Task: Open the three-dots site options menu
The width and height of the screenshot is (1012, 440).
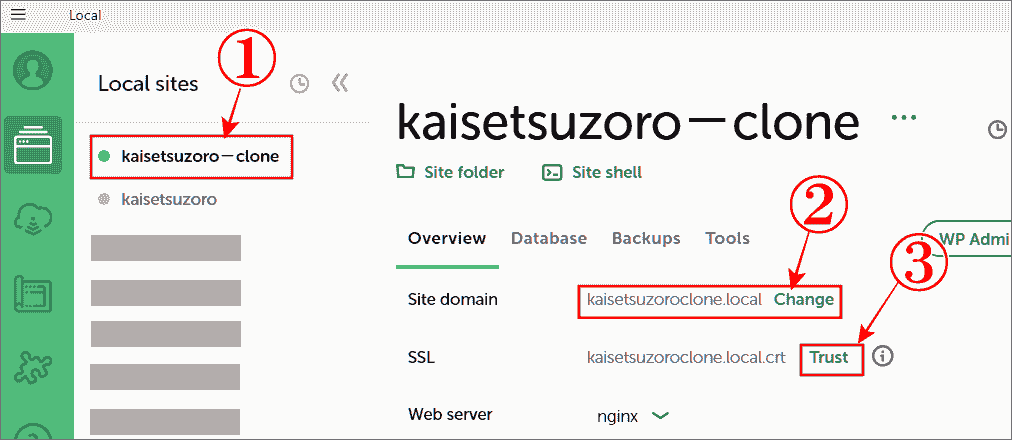Action: pos(904,117)
